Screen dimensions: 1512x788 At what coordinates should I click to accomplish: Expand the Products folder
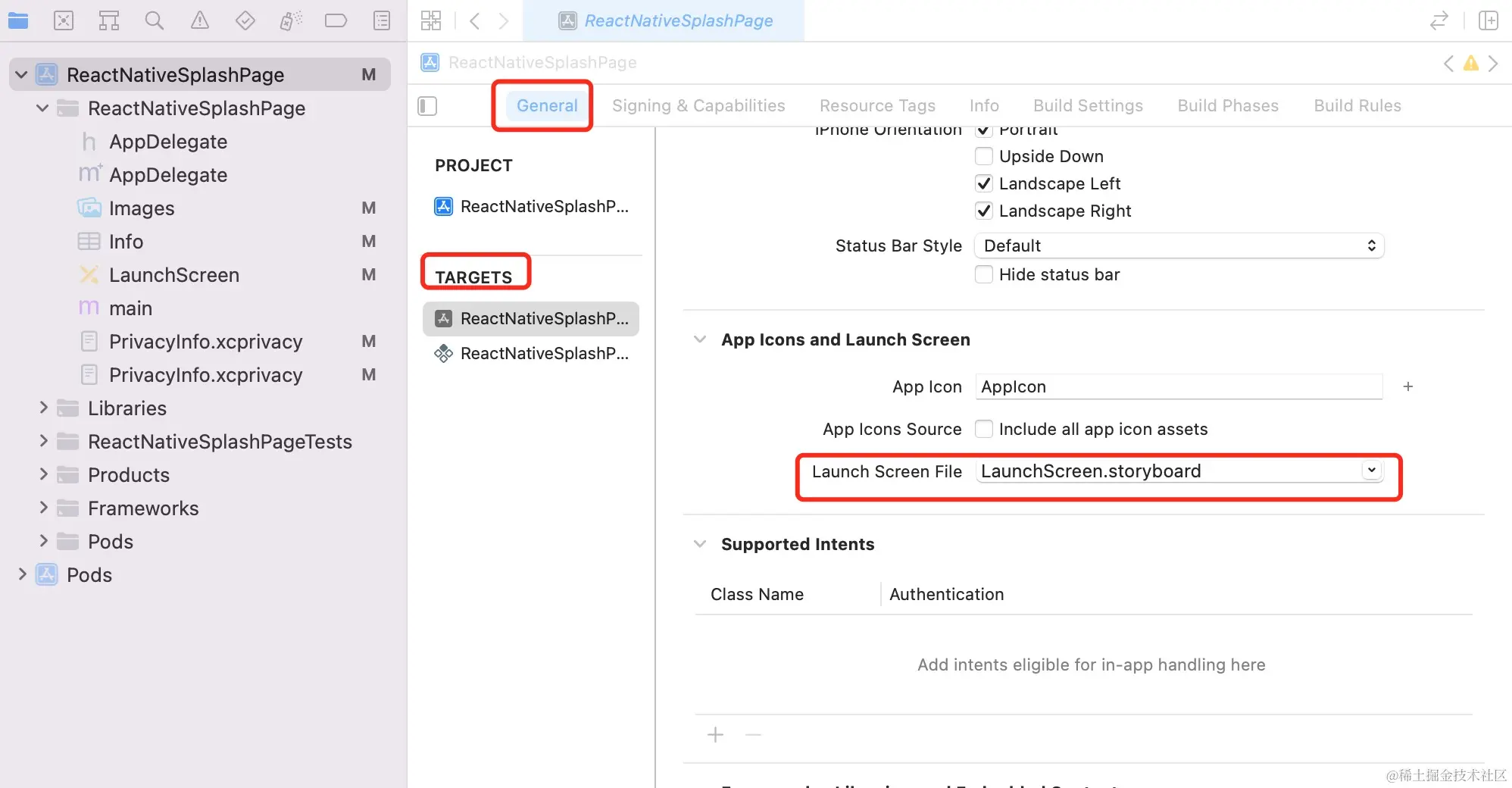(x=43, y=475)
